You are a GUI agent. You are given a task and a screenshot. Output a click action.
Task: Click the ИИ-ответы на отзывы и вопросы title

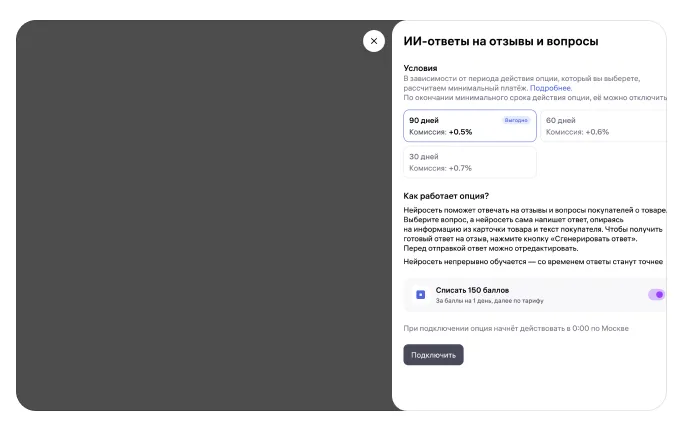(x=500, y=42)
